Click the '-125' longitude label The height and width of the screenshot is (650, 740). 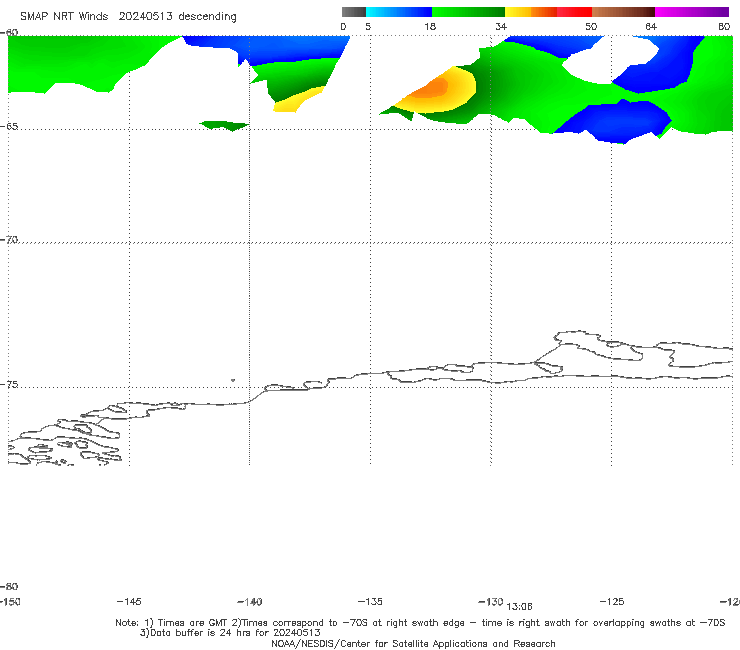[612, 601]
